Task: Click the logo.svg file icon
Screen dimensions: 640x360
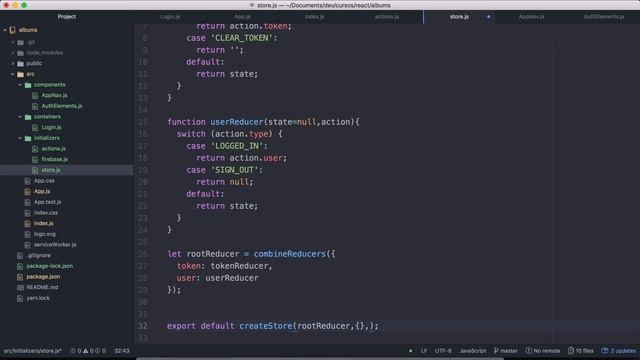Action: (27, 234)
